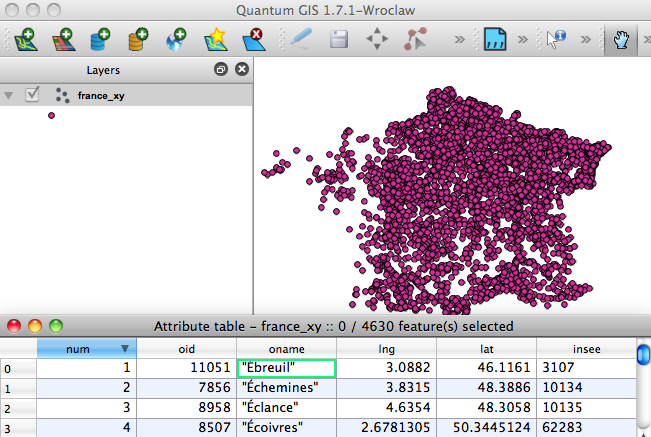Select attribute table row 2 header
651x437 pixels.
pos(18,408)
